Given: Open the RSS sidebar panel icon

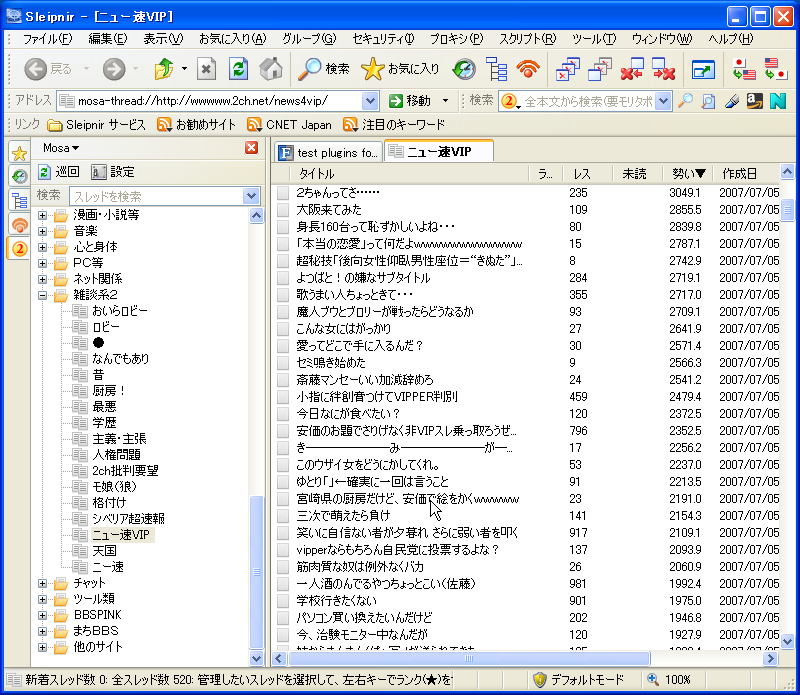Looking at the screenshot, I should coord(19,225).
